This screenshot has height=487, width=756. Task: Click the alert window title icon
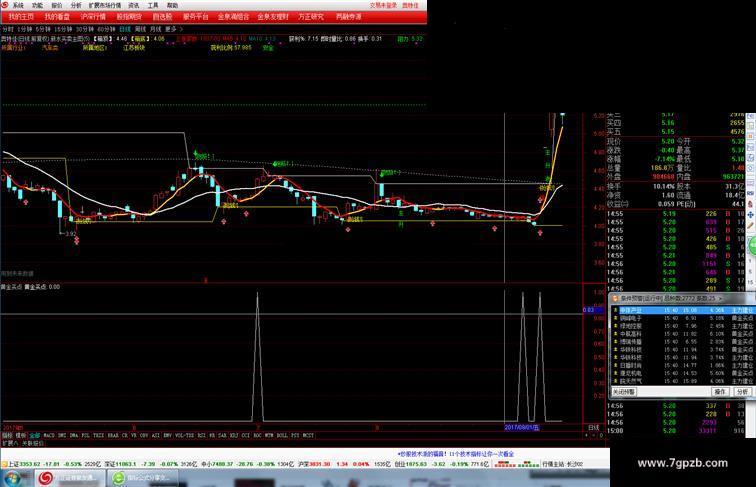615,298
